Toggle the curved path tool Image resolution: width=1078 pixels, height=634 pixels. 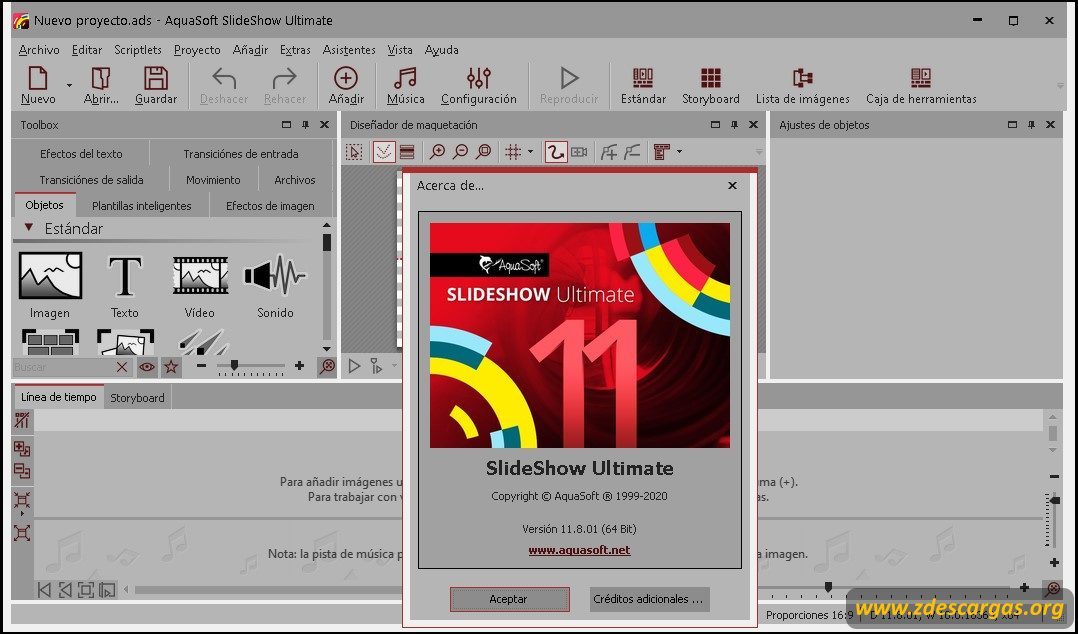pyautogui.click(x=556, y=152)
